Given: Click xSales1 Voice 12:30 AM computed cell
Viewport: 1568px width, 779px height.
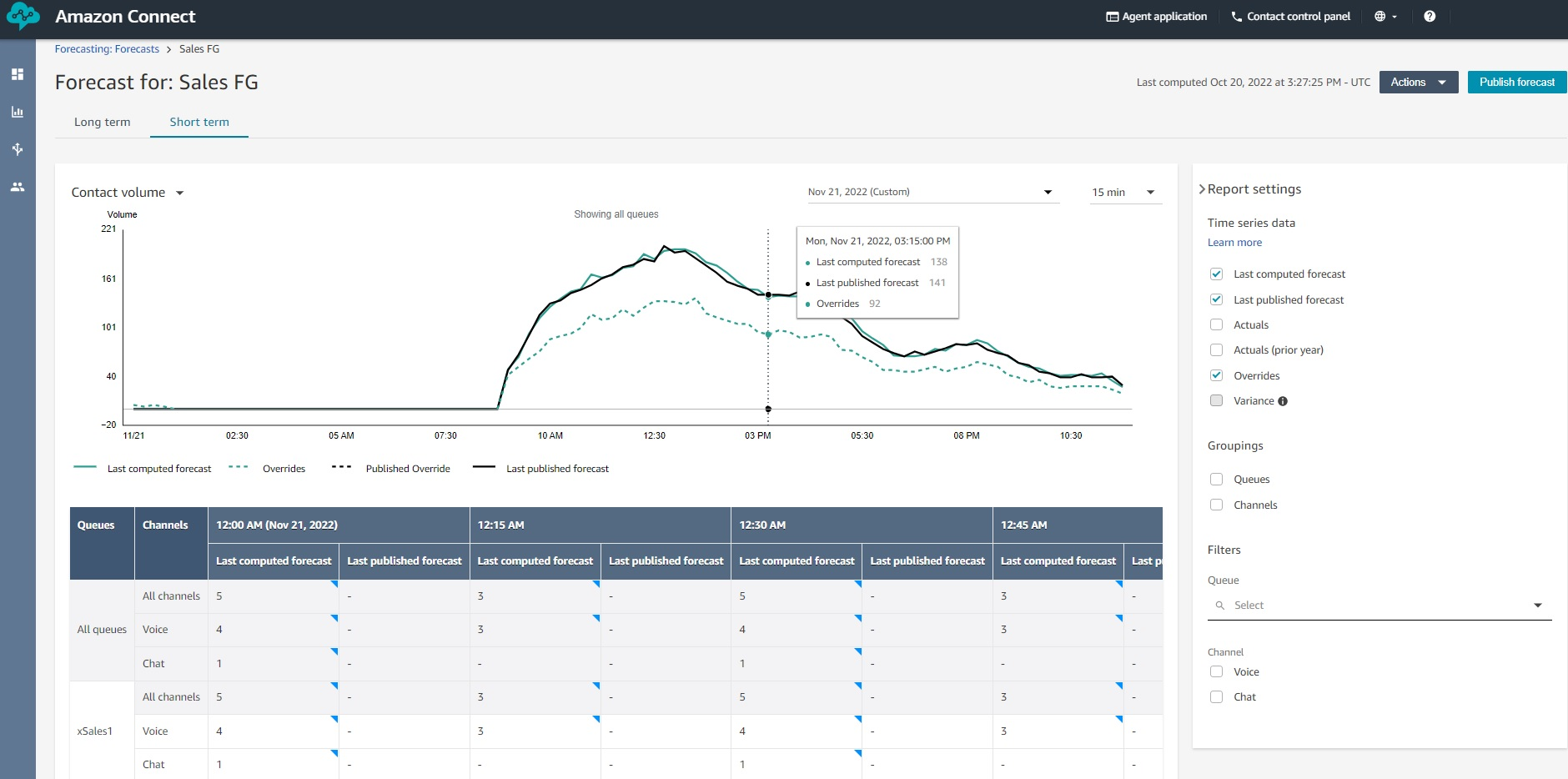Looking at the screenshot, I should tap(797, 731).
